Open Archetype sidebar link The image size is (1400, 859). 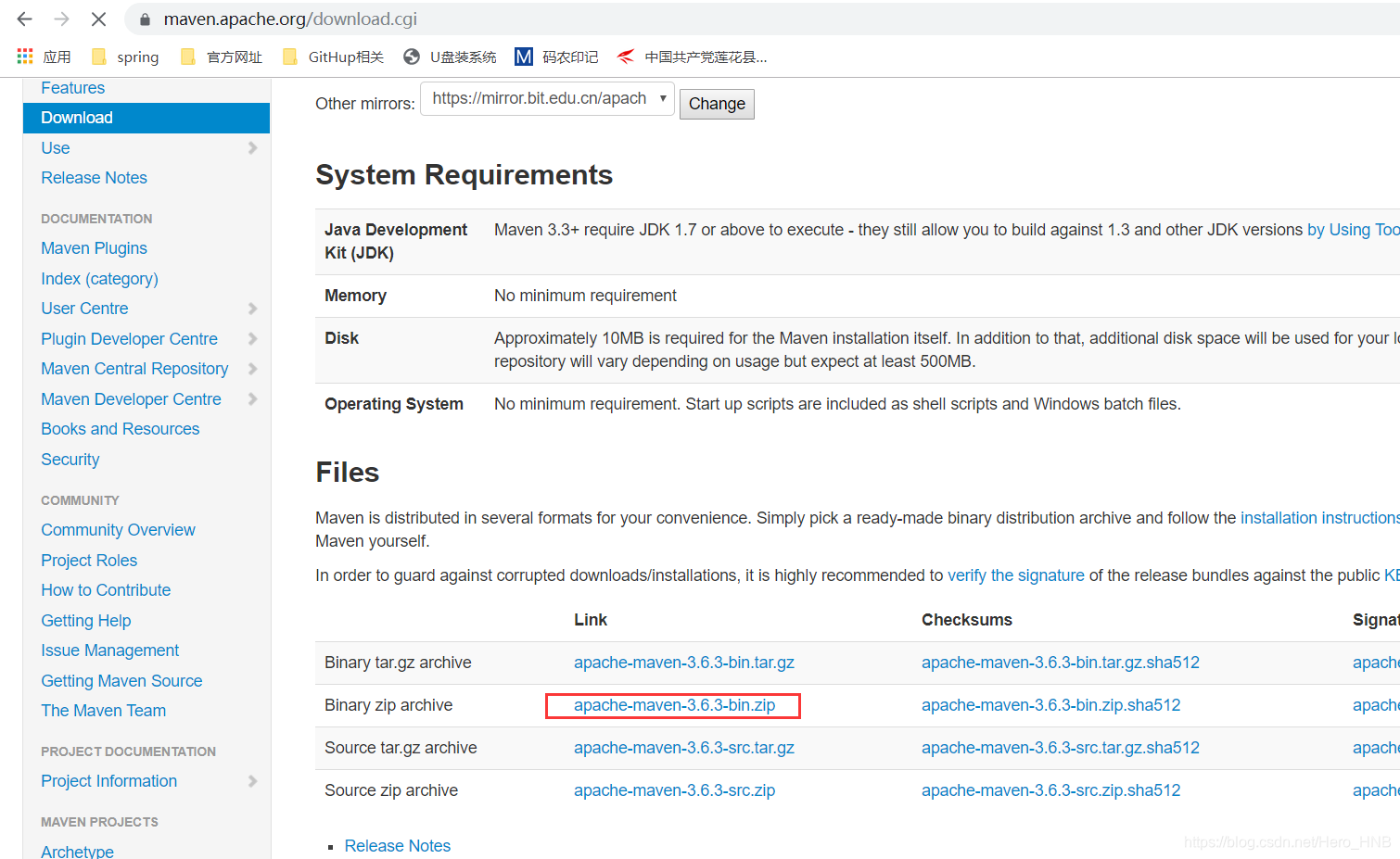coord(77,851)
